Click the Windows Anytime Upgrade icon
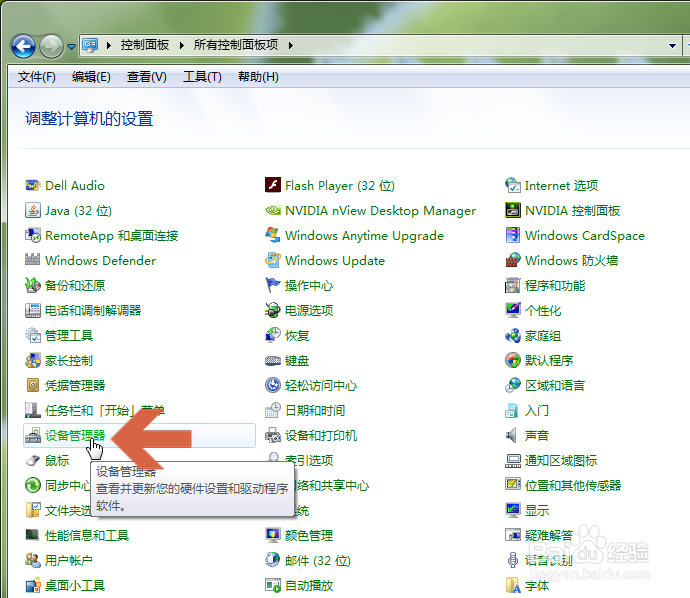The image size is (690, 598). point(273,235)
